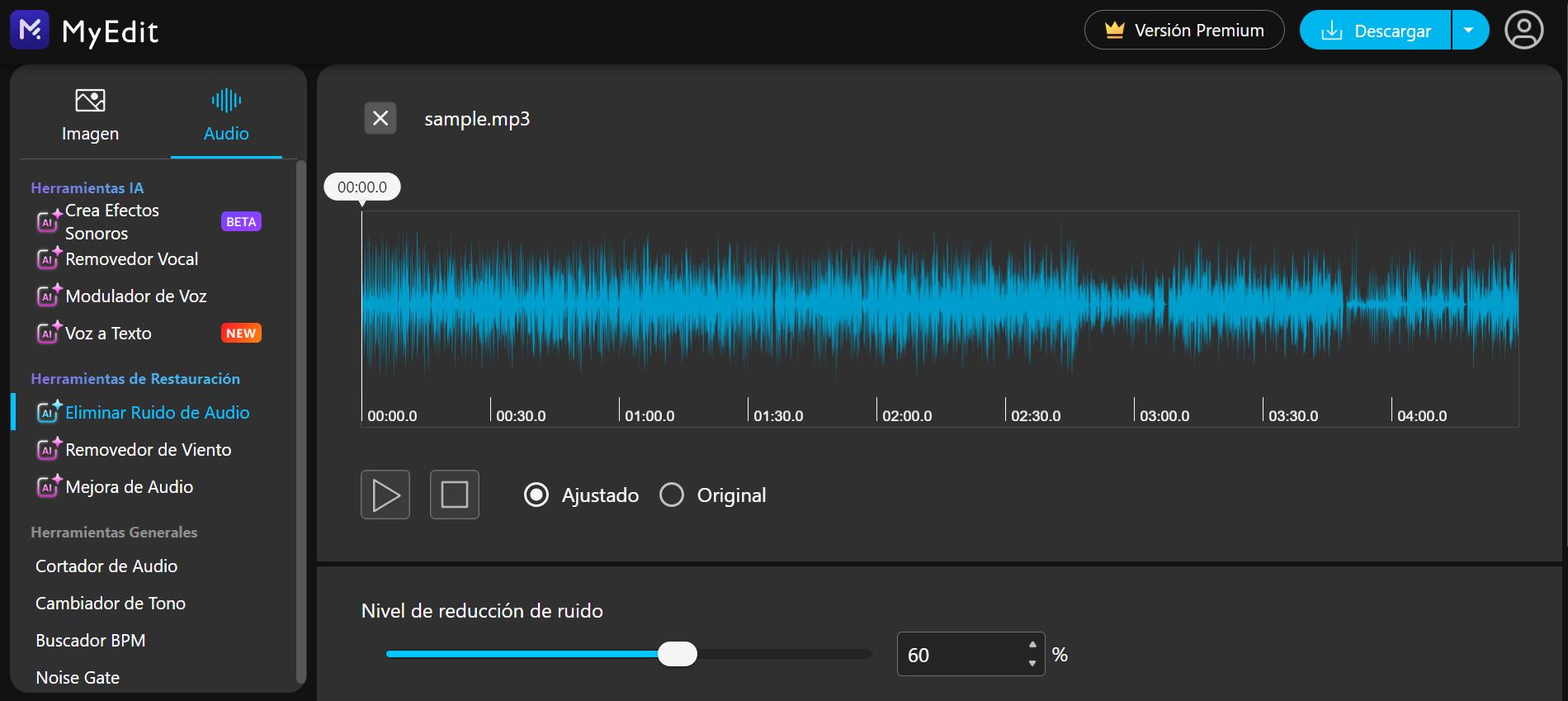Screen dimensions: 1568x701
Task: Click the NEW badge on Voz a Texto
Action: (x=241, y=333)
